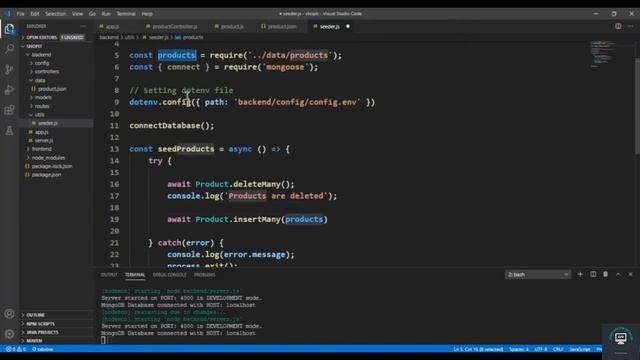Open seeder.js in the explorer tree
The image size is (640, 360).
click(48, 123)
